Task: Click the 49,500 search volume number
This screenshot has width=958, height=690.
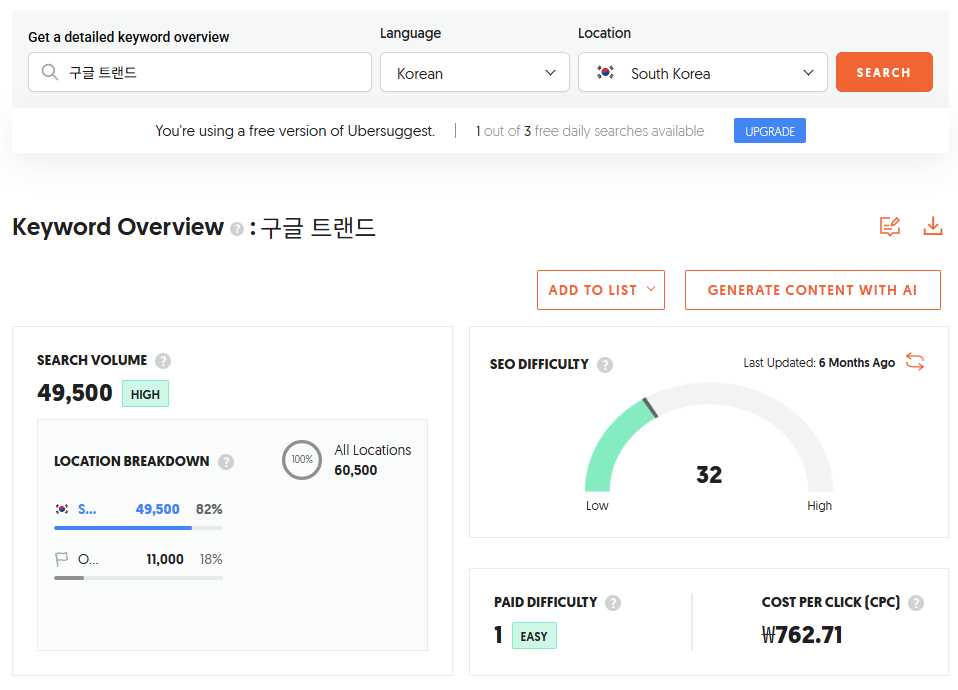Action: click(x=75, y=392)
